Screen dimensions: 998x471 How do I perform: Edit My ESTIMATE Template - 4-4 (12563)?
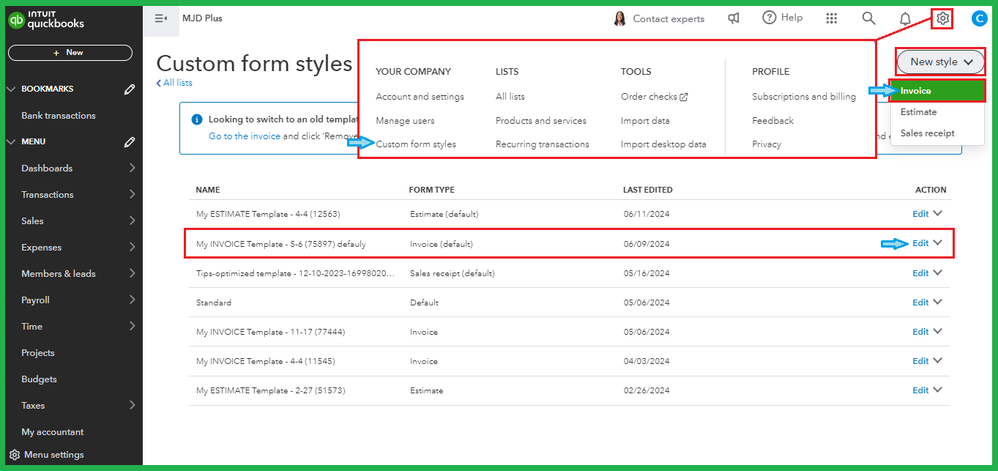click(920, 214)
